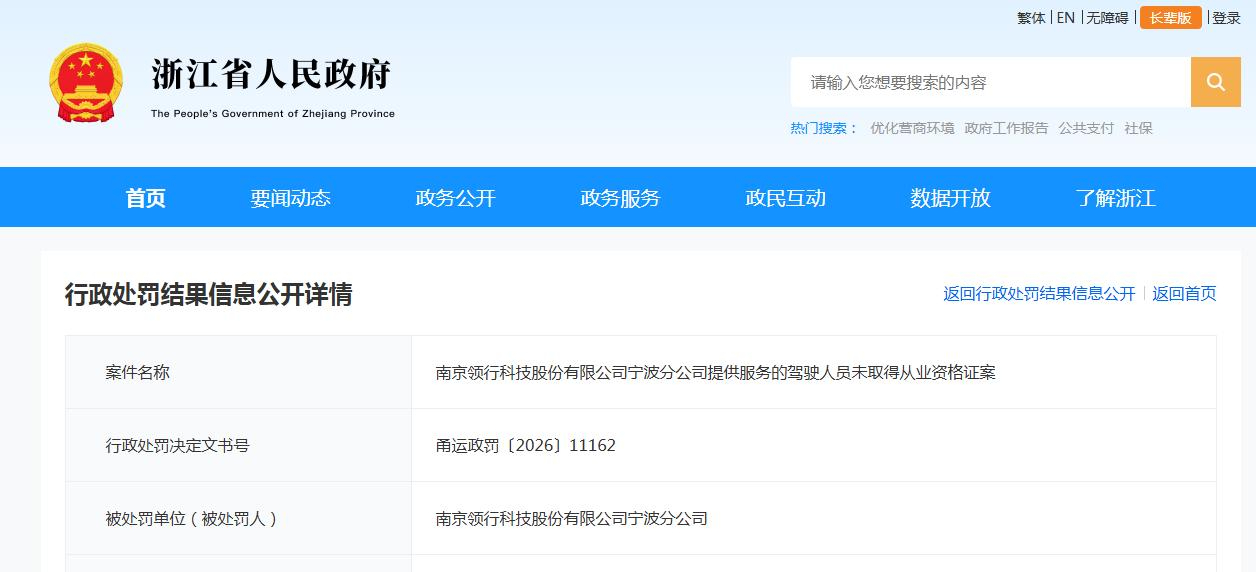1256x572 pixels.
Task: Open 政民互动 navigation menu
Action: click(786, 198)
